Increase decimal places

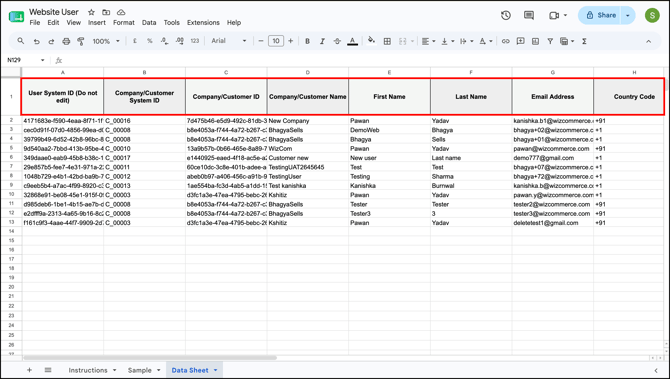179,41
